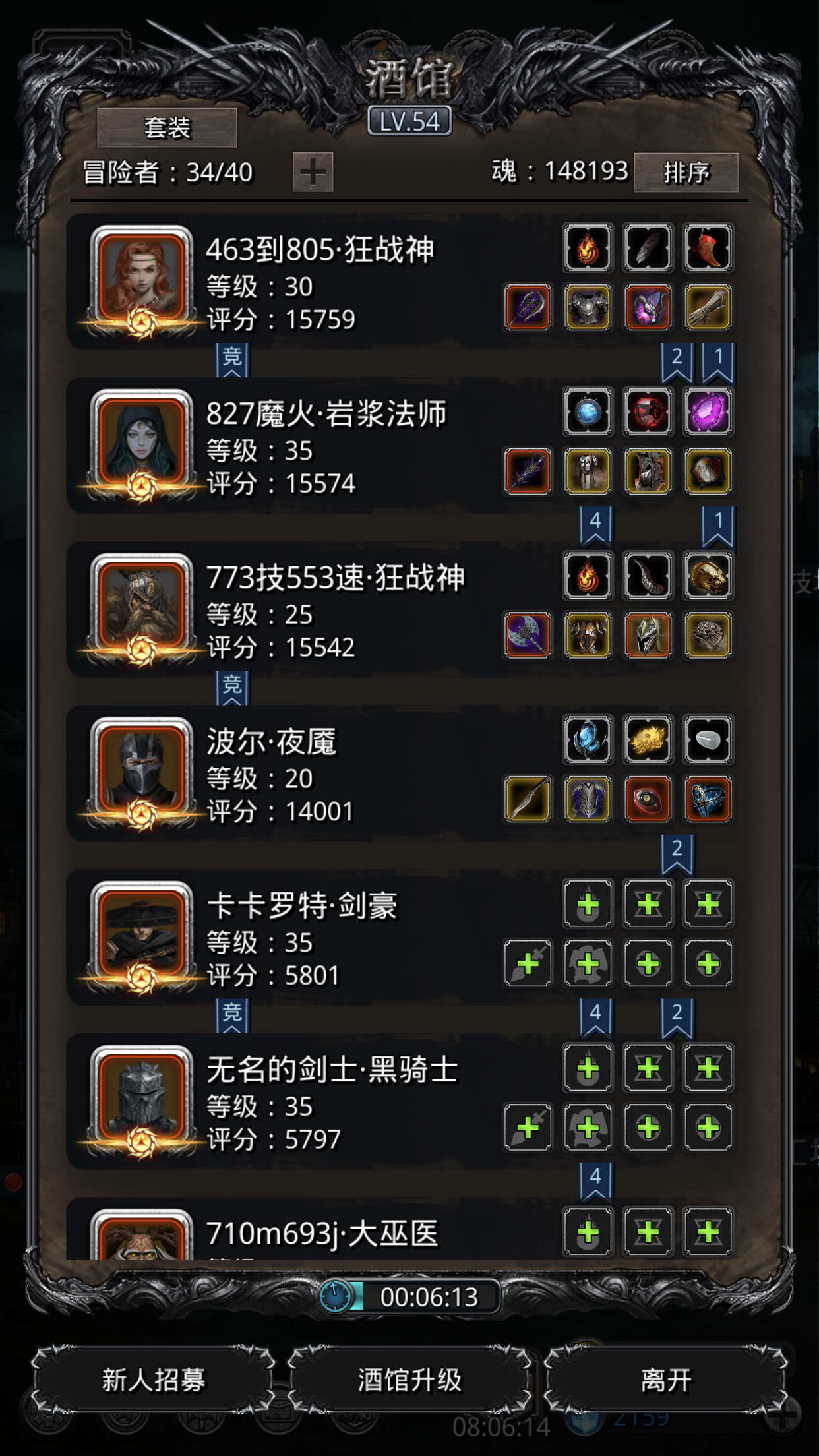Click the 新人招募 recruit button
The image size is (819, 1456).
[x=153, y=1380]
